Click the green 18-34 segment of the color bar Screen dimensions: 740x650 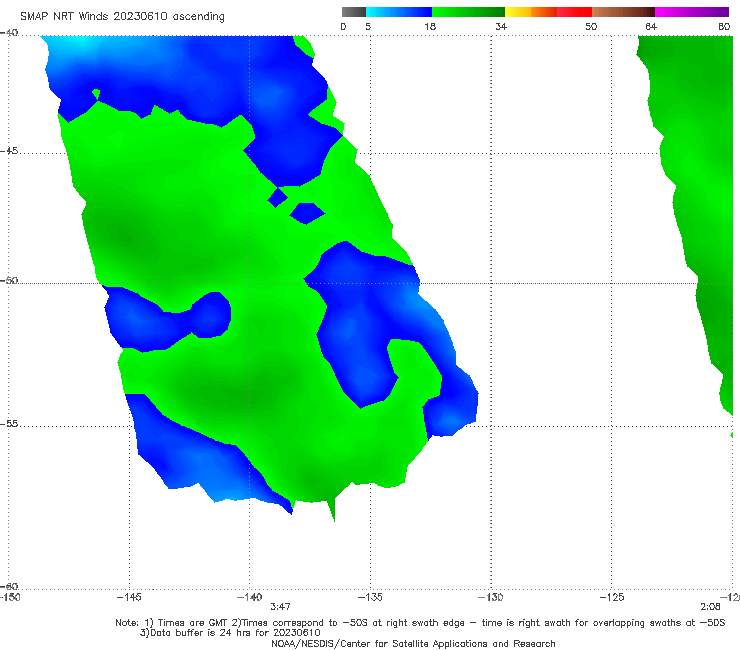pos(468,12)
